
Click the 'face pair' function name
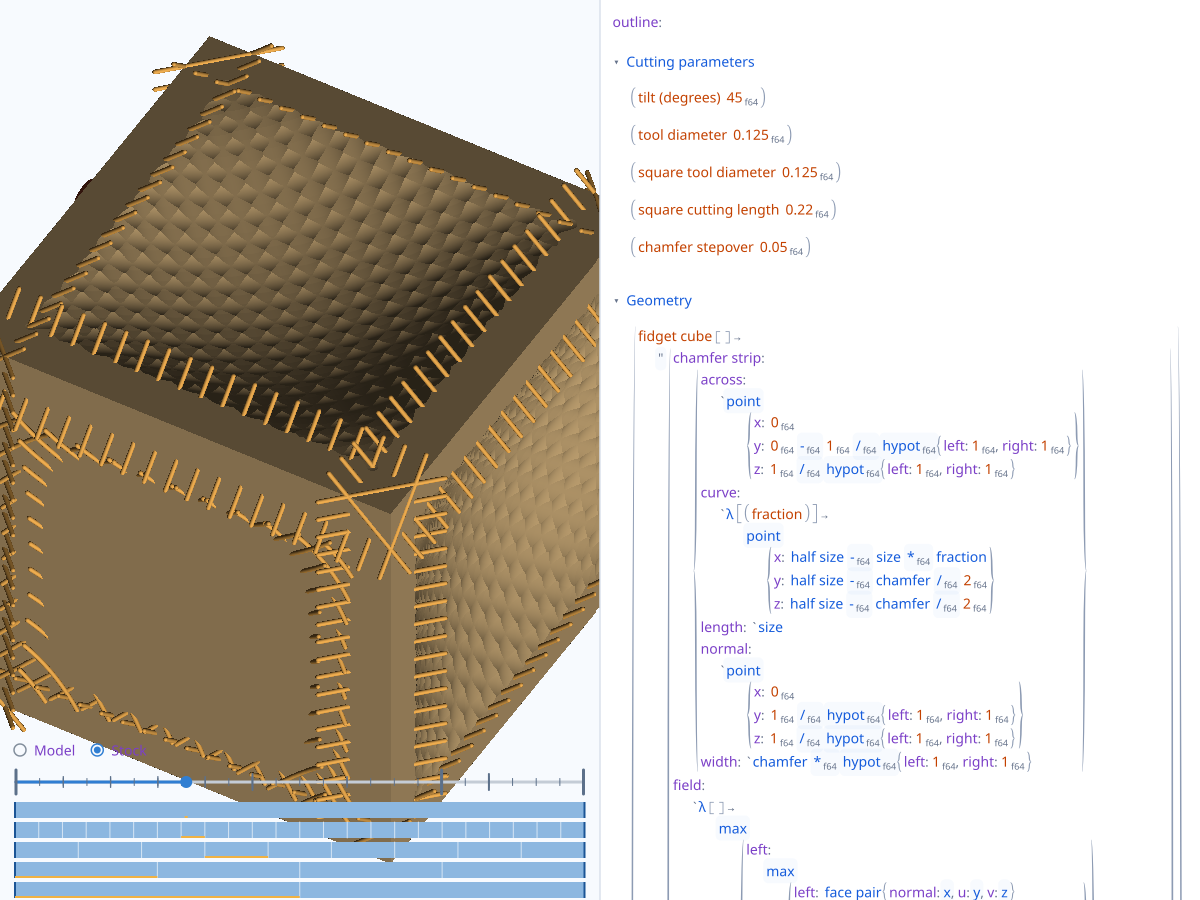(x=853, y=892)
